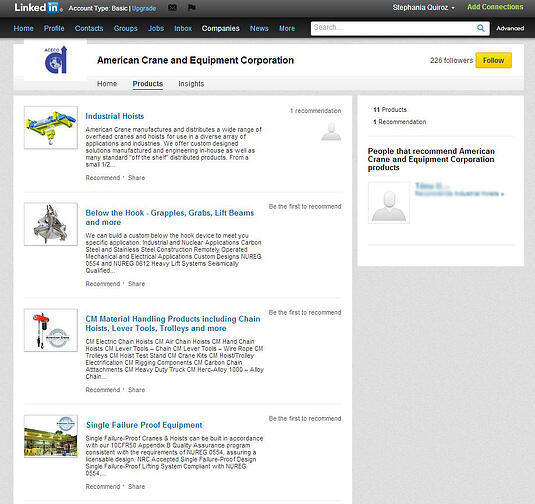Click Share under Single Failure Proof Equipment
Screen dimensions: 535x504
tap(136, 487)
